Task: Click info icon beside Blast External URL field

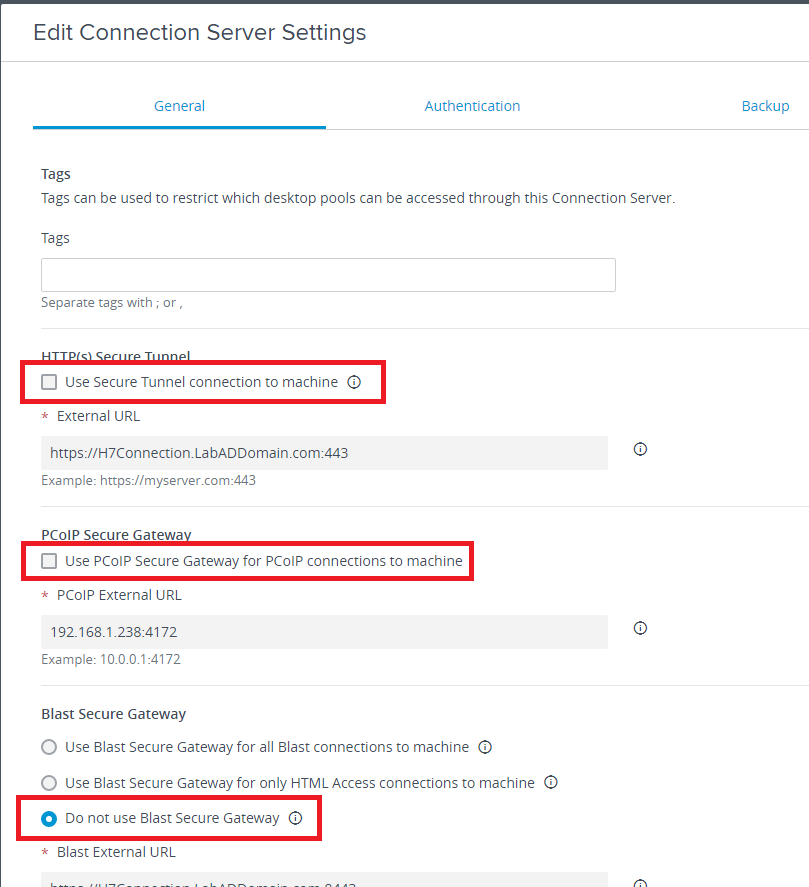Action: coord(641,882)
